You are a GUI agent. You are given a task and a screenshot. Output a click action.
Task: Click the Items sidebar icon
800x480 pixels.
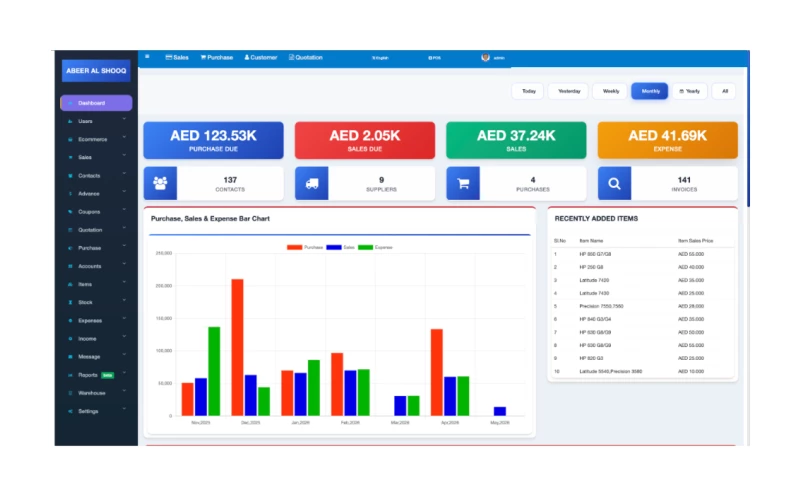tap(70, 285)
